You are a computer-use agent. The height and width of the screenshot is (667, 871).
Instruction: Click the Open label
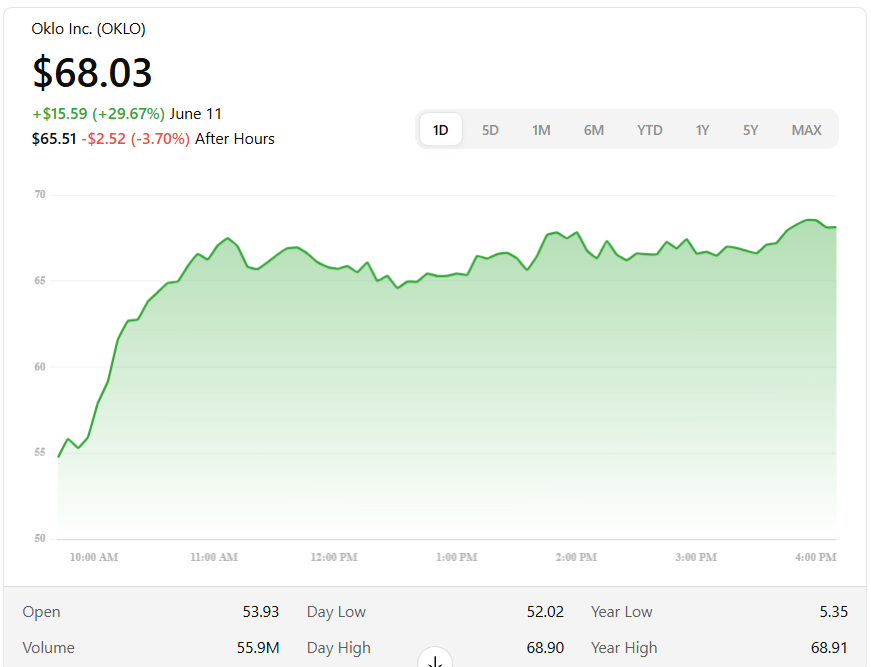tap(41, 612)
